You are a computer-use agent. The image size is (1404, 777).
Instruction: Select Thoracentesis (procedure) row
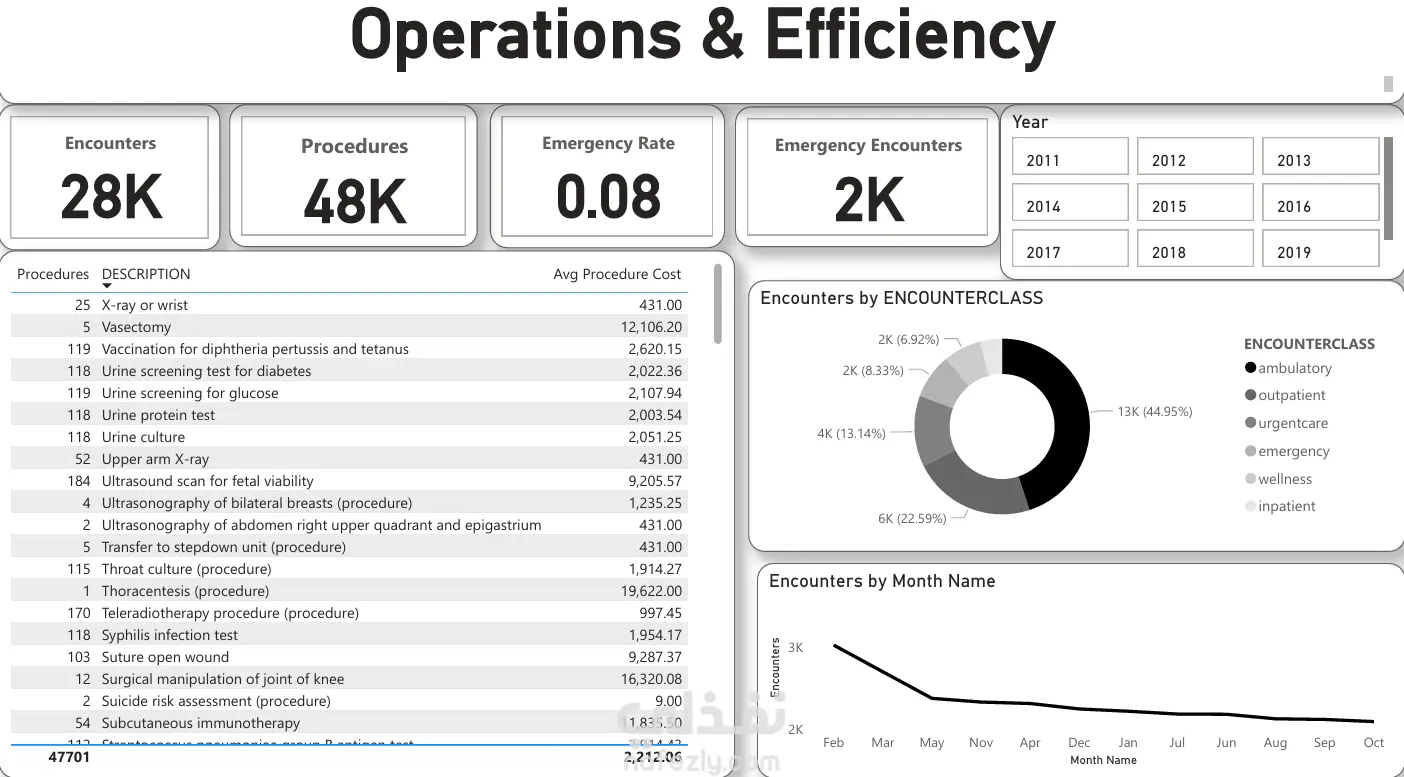[x=349, y=591]
